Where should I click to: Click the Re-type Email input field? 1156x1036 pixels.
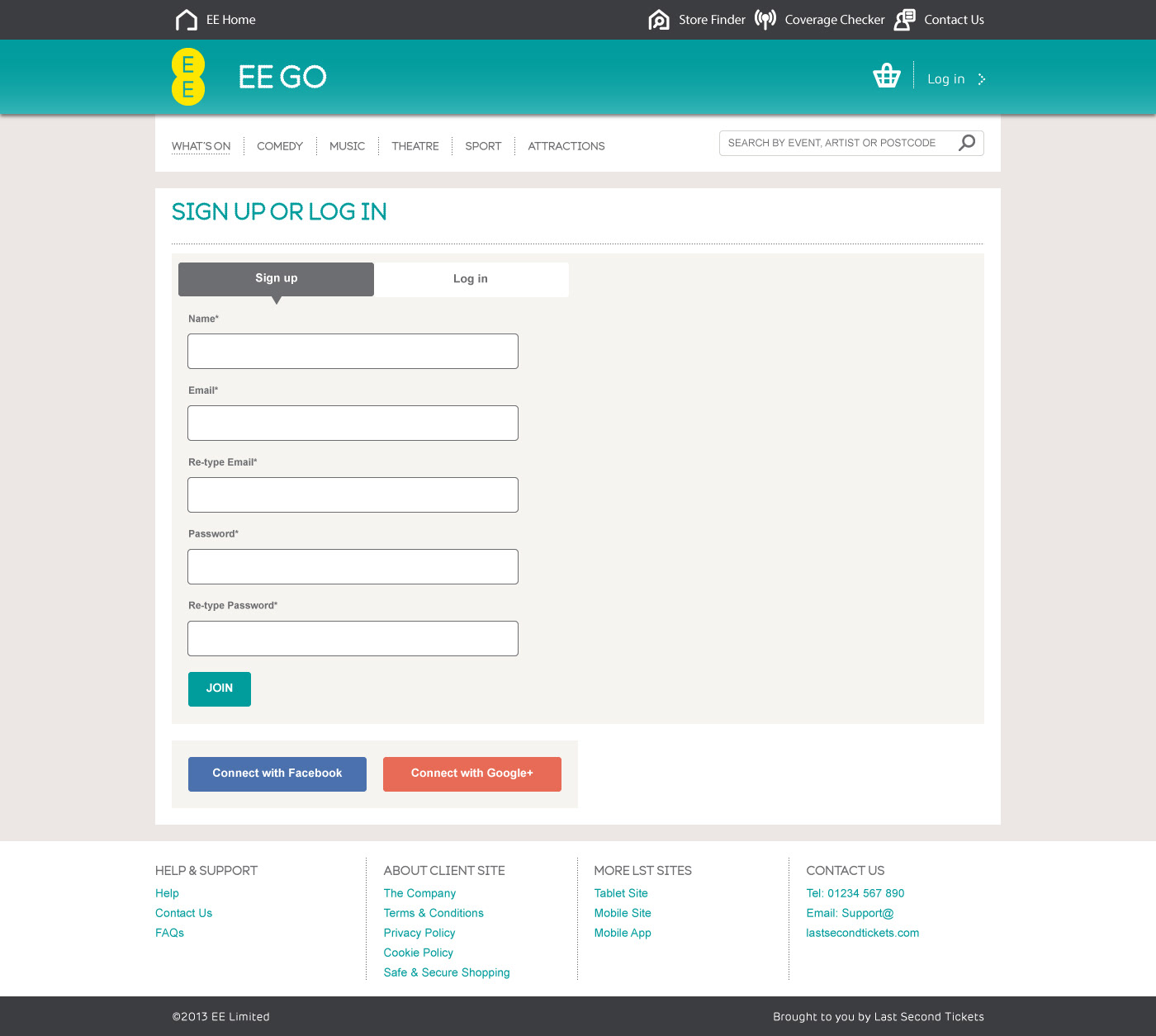coord(353,494)
